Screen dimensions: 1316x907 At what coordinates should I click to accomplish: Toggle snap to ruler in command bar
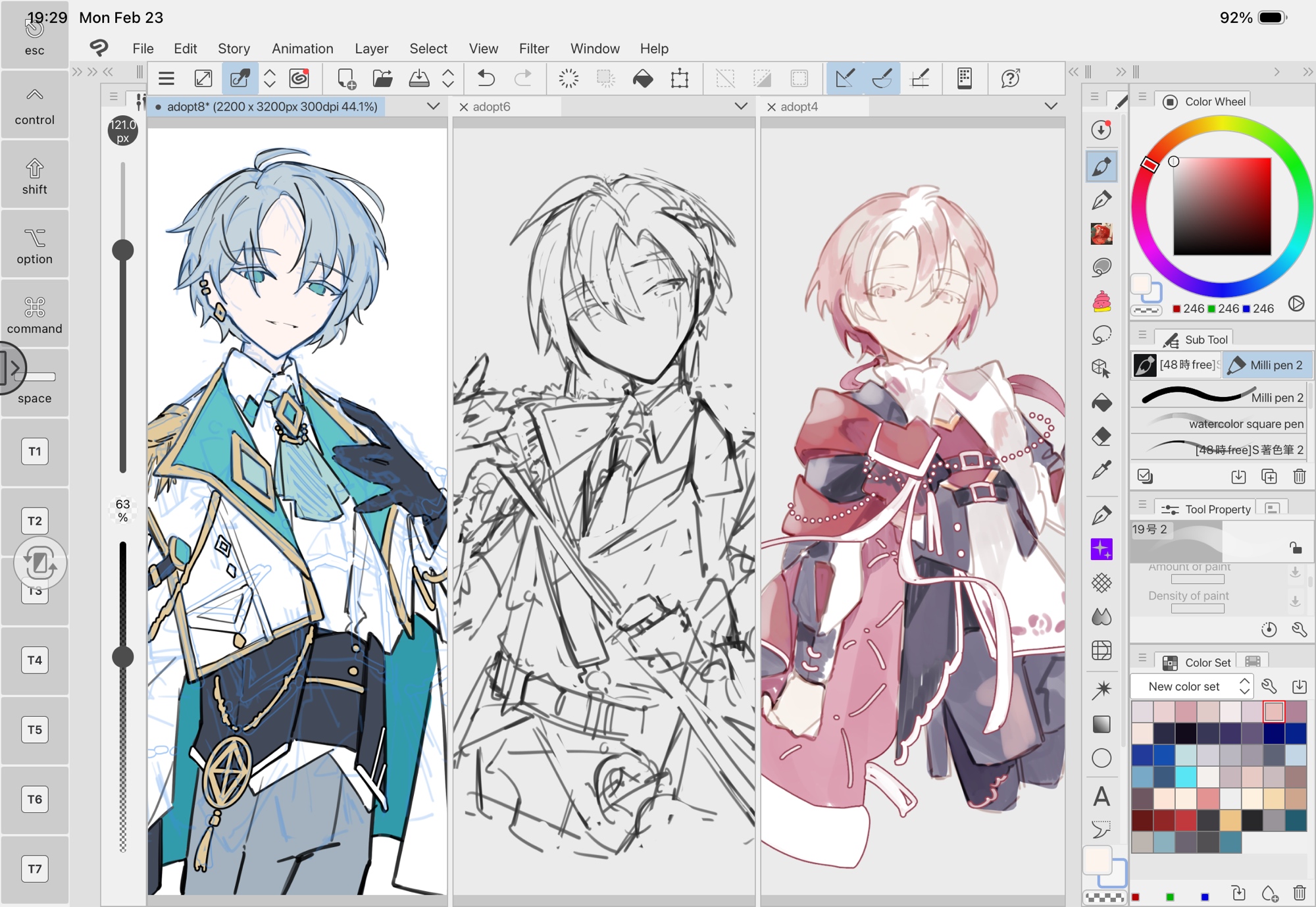coord(845,78)
